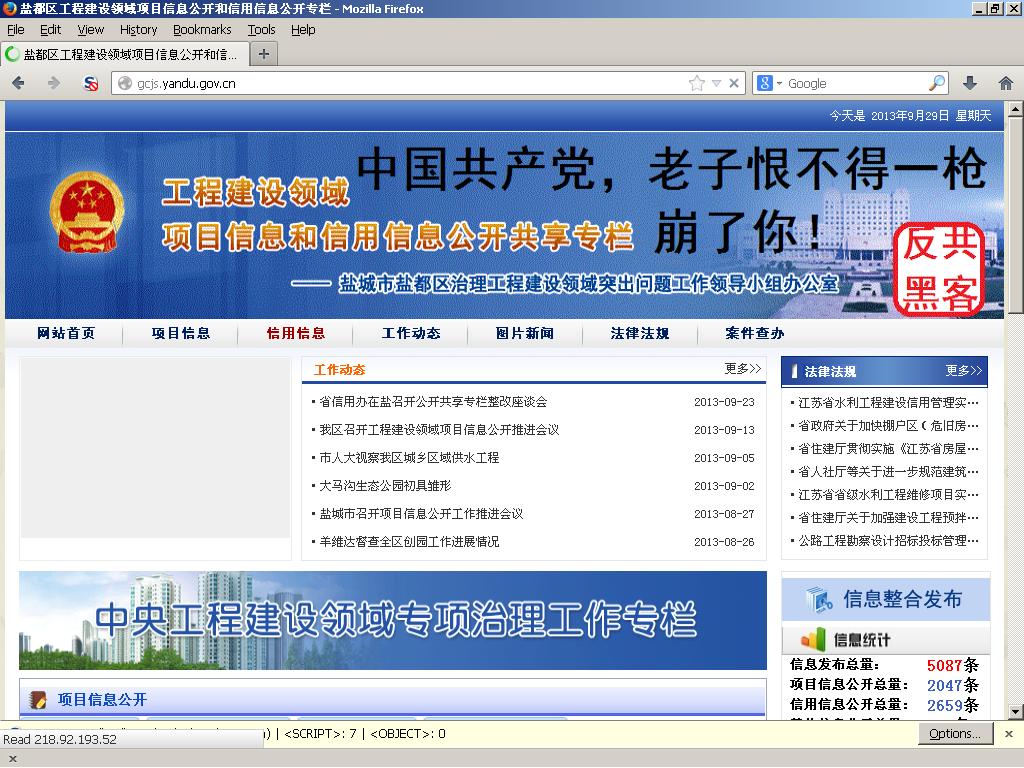Open law item 省住建厅关于加强建设工程预拌…

[x=888, y=518]
